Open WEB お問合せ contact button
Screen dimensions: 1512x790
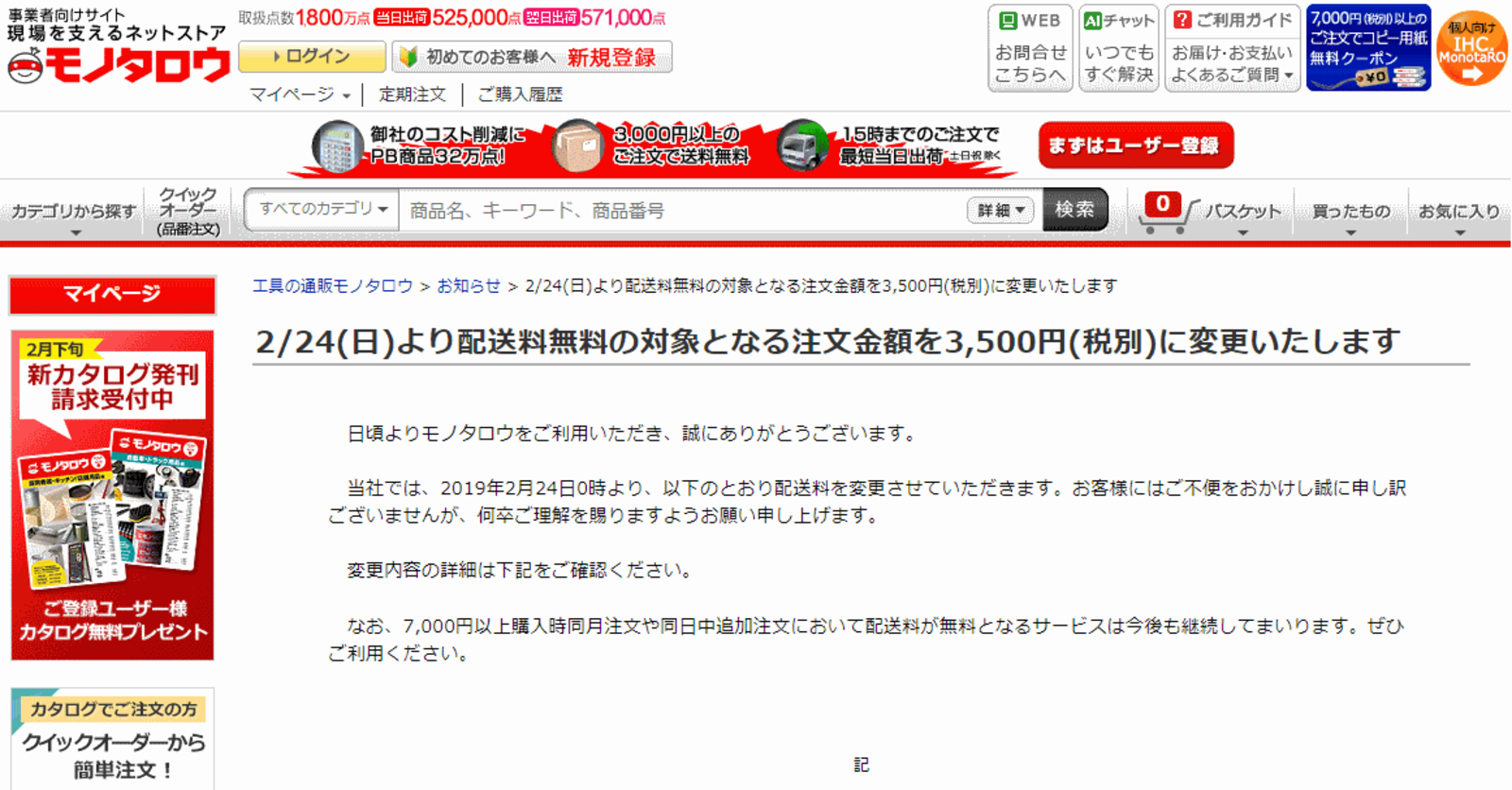click(1030, 47)
